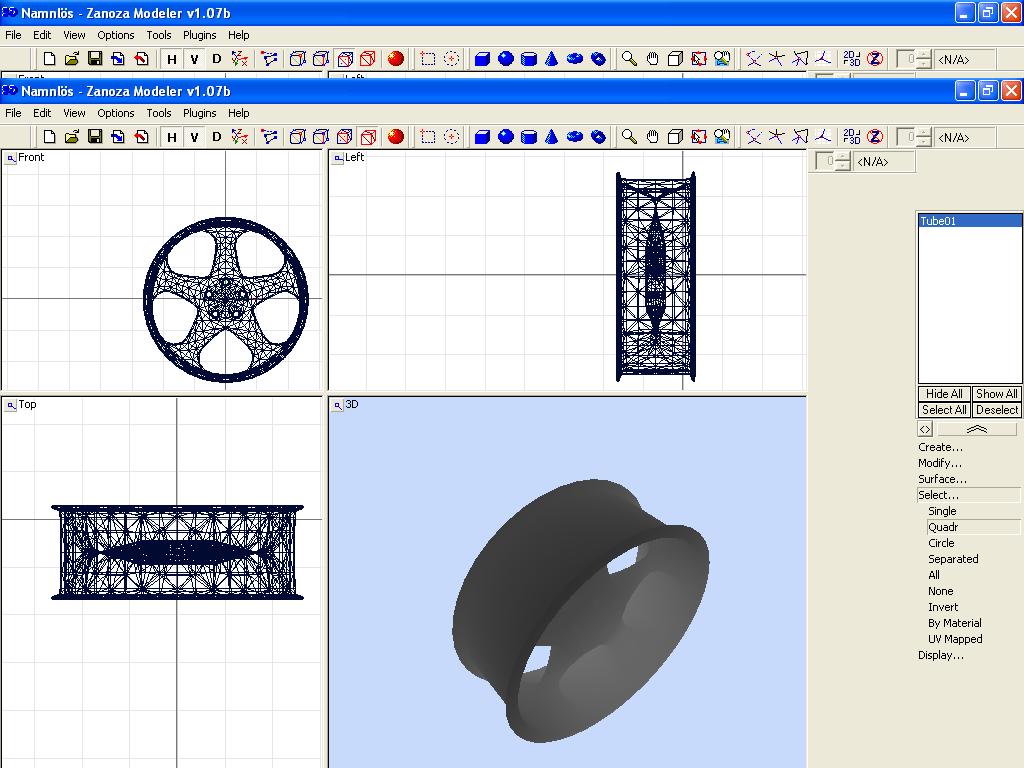Viewport: 1024px width, 768px height.
Task: Toggle the V axis lock in front toolbar
Action: click(x=194, y=137)
